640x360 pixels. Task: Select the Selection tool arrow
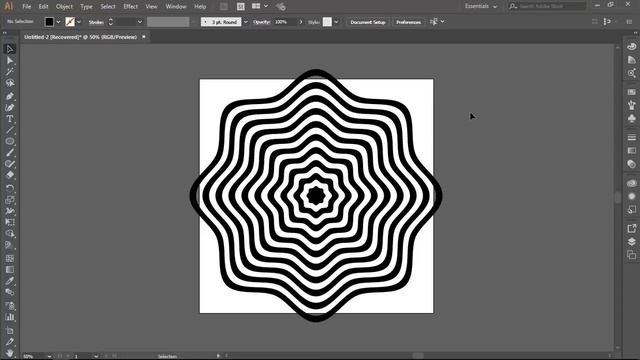pos(10,49)
